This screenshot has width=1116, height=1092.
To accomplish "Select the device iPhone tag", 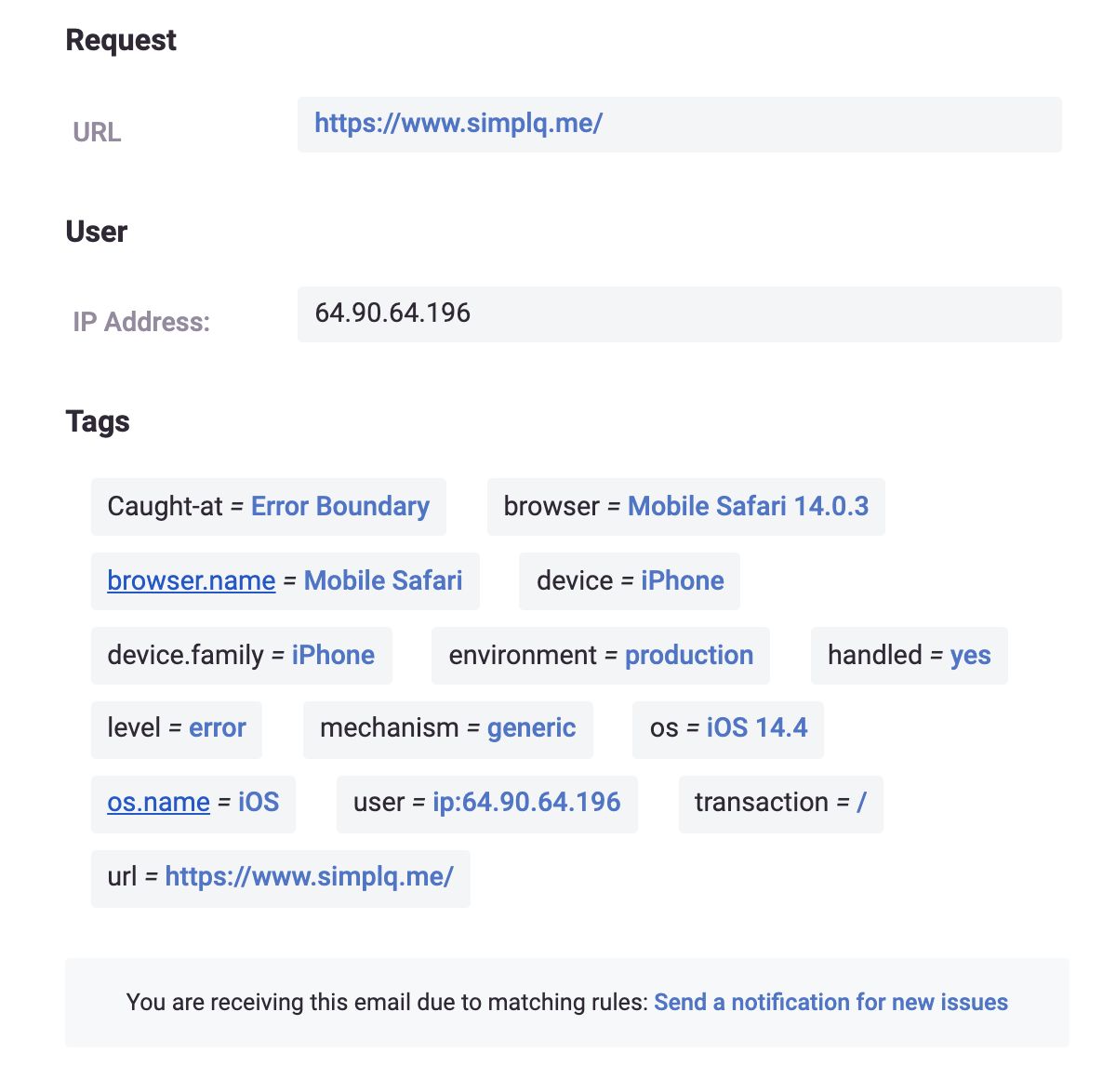I will pos(629,580).
